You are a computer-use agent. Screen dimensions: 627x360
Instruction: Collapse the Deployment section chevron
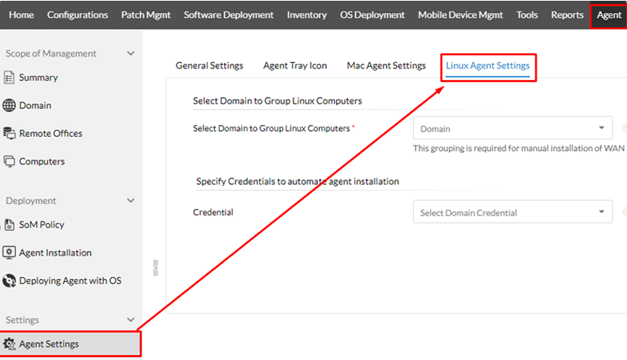tap(130, 200)
